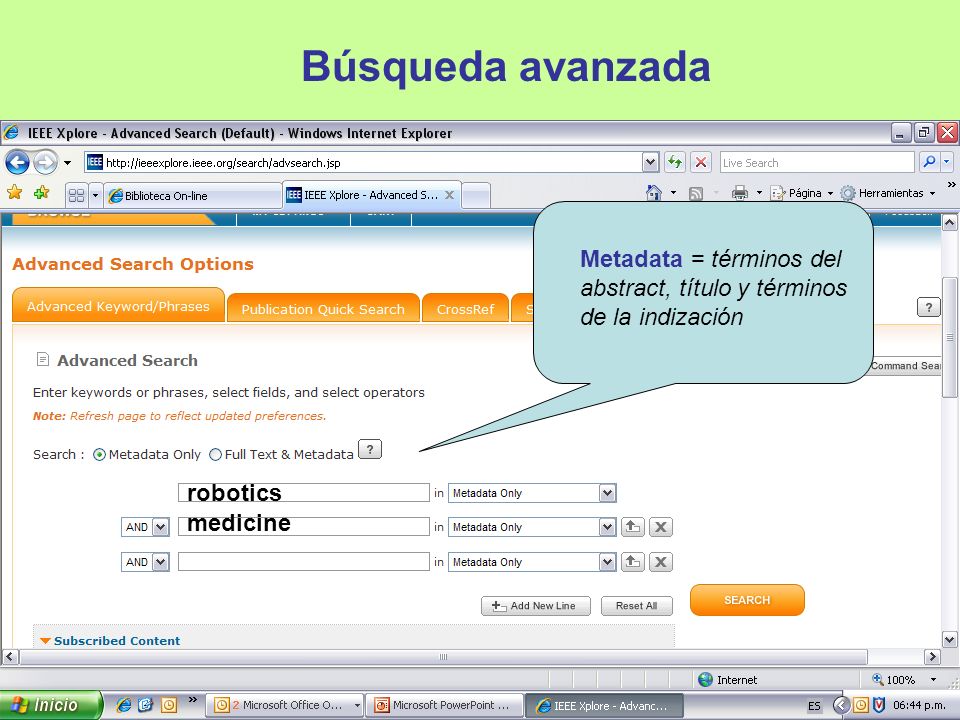Stop loading with the red X icon
Image resolution: width=960 pixels, height=720 pixels.
[701, 162]
